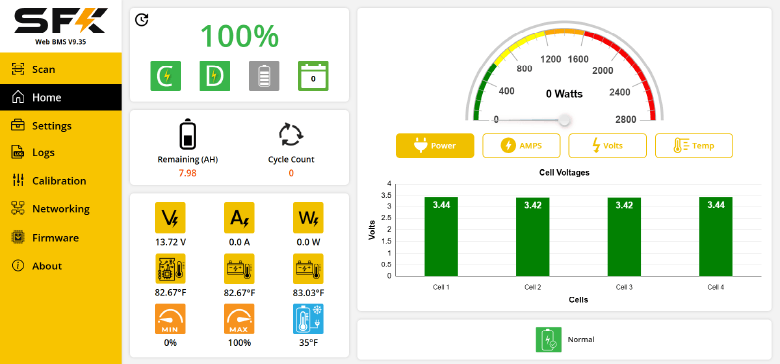780x364 pixels.
Task: Click the 0.0 A current reading
Action: point(239,242)
